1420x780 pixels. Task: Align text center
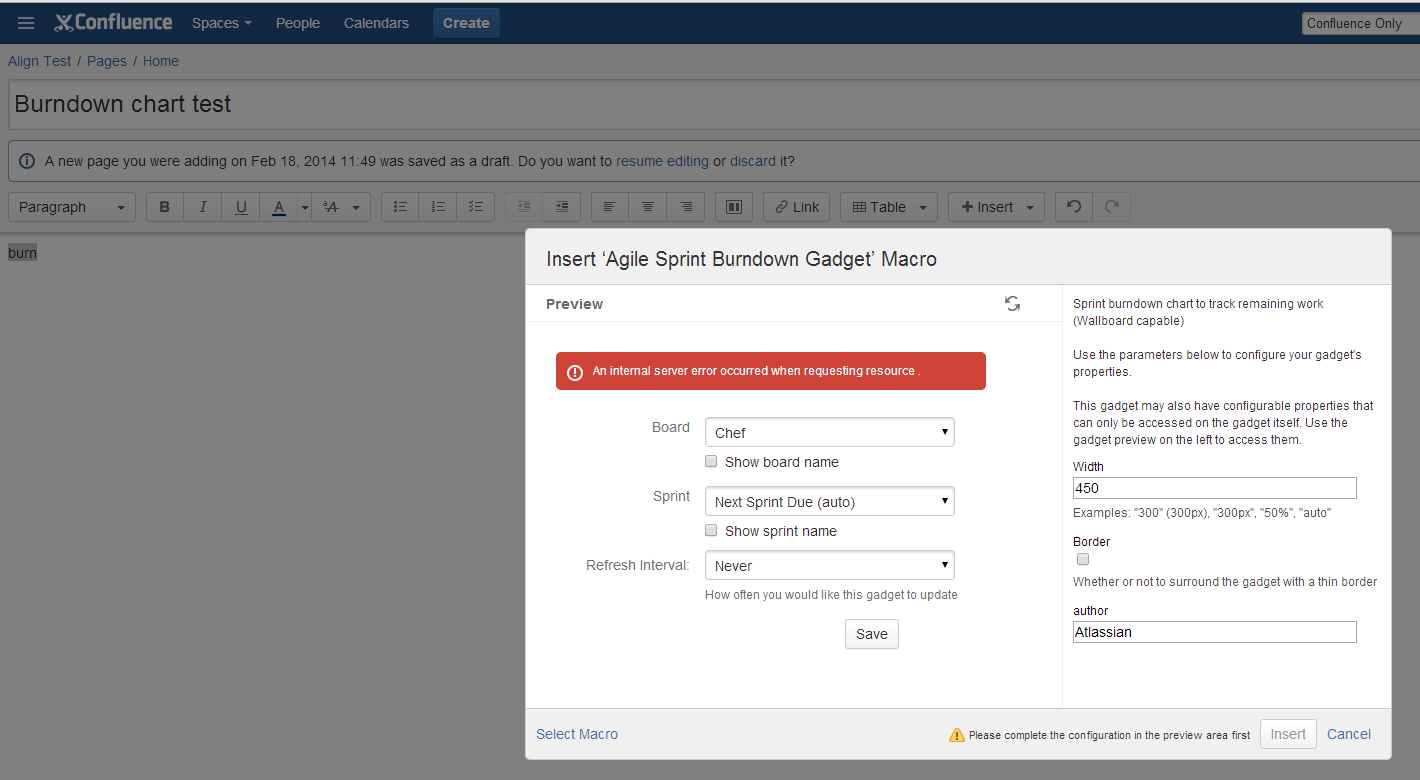(648, 207)
